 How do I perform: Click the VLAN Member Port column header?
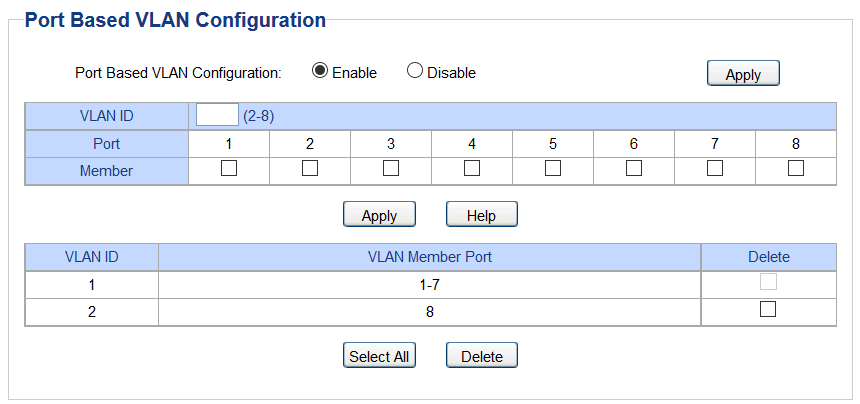(429, 257)
